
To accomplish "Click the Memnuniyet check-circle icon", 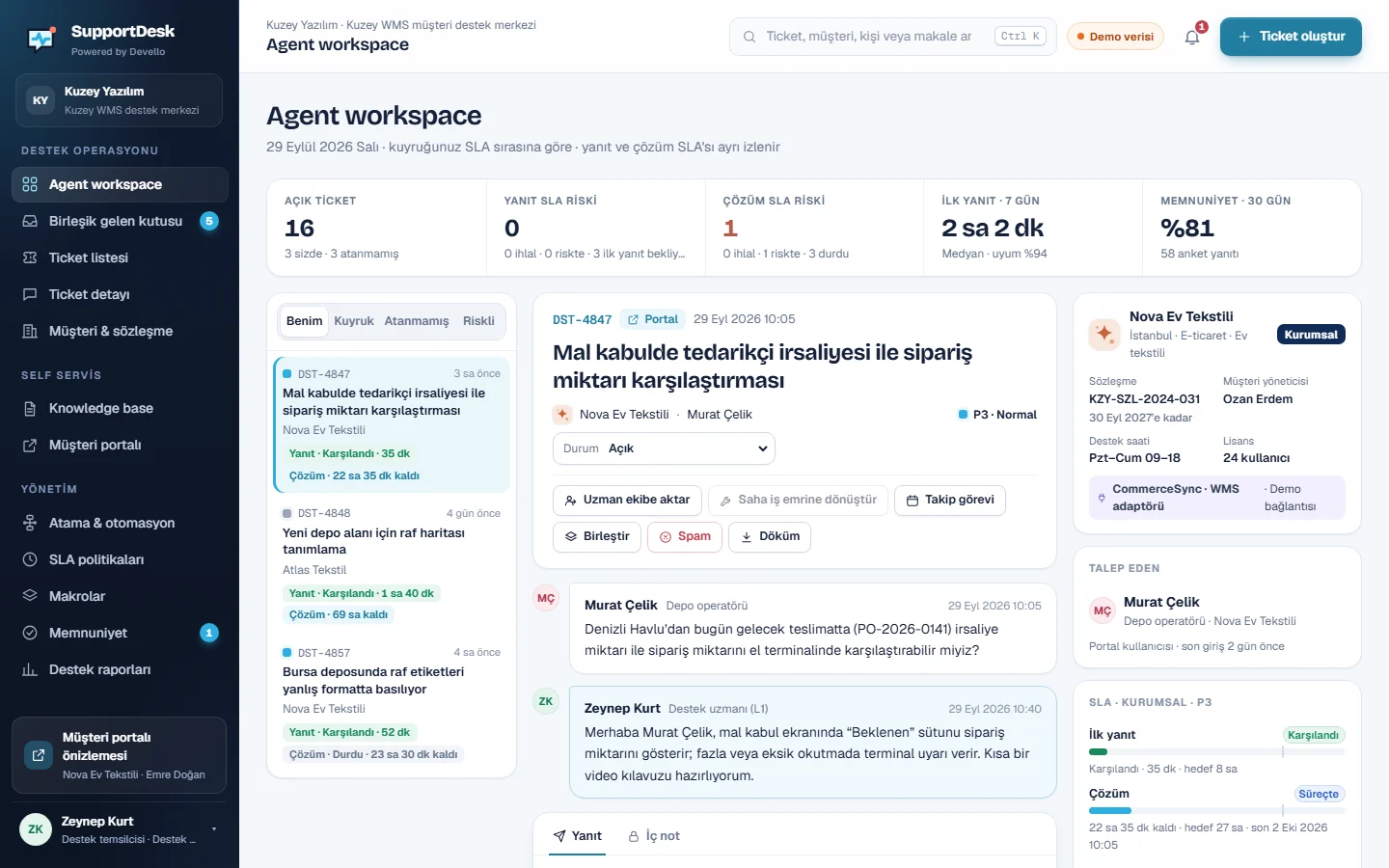I will point(30,633).
